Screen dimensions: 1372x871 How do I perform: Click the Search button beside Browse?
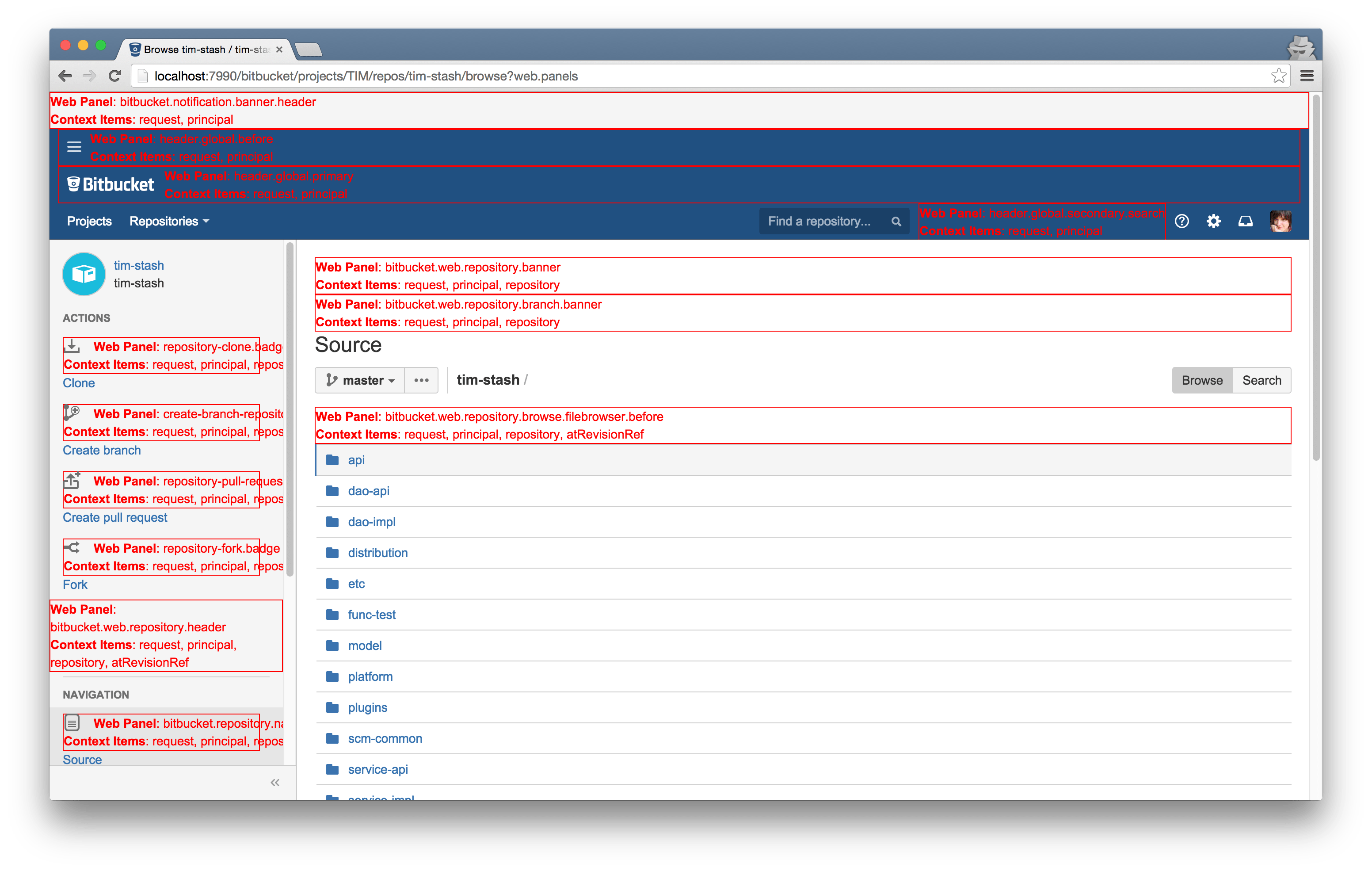point(1262,380)
